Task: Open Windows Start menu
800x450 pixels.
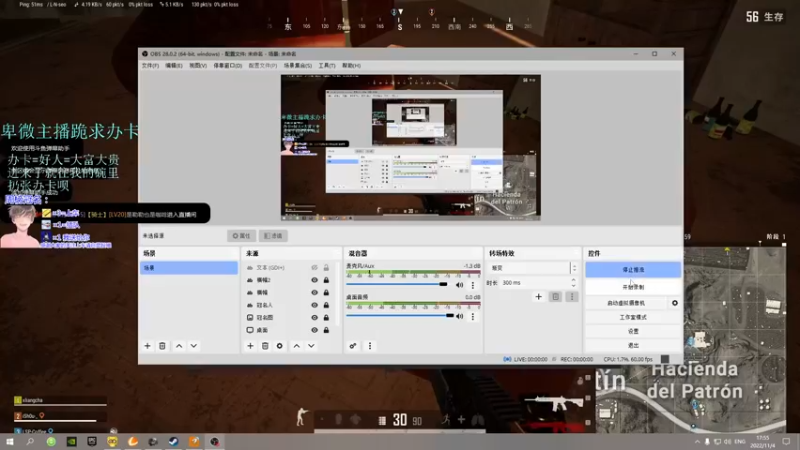Action: pos(10,441)
